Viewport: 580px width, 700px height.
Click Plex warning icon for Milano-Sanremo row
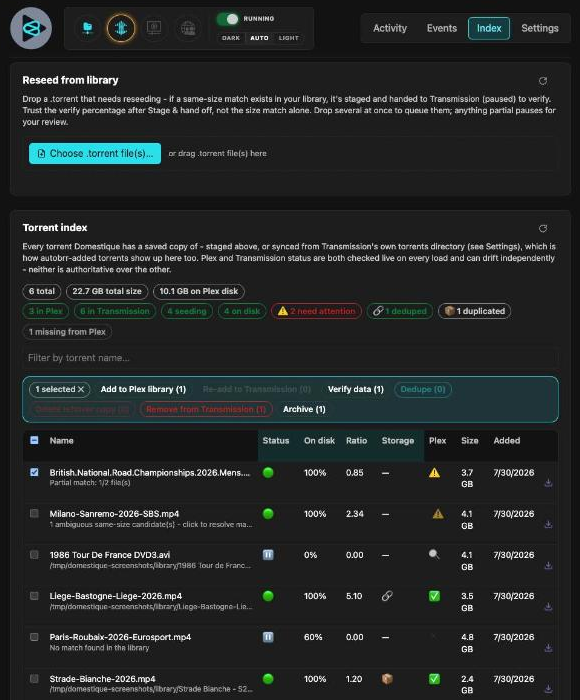438,514
